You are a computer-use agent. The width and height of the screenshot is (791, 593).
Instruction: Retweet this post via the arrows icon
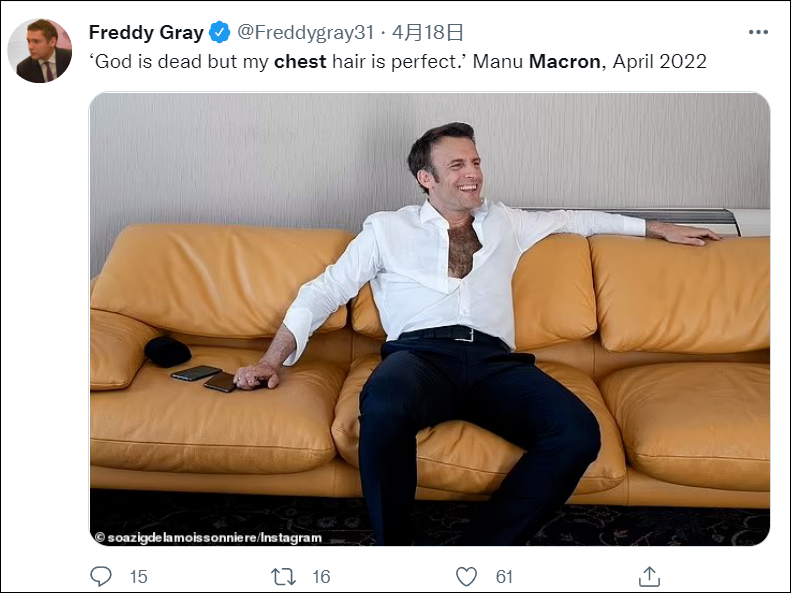[284, 576]
